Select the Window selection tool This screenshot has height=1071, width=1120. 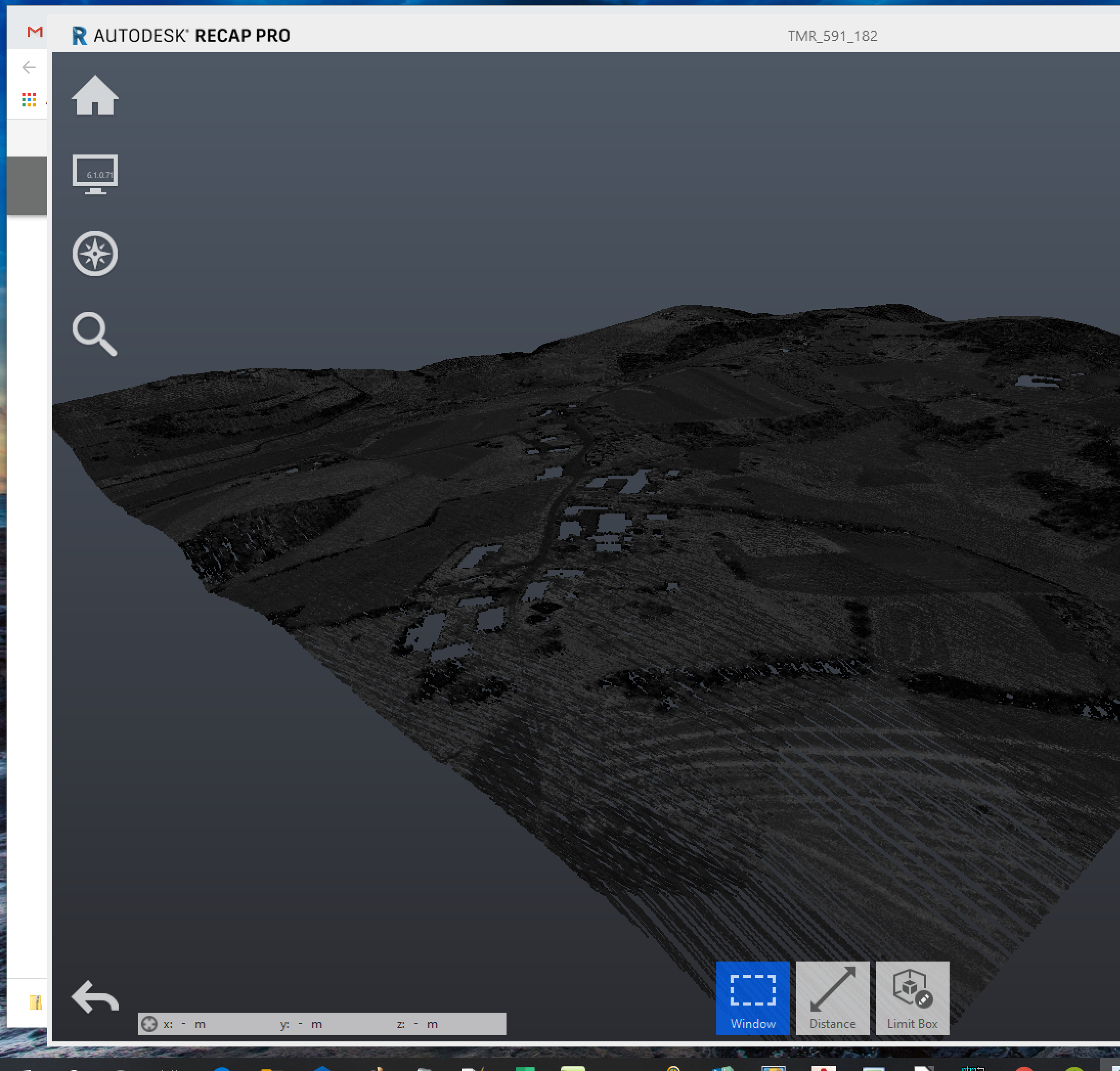click(752, 997)
